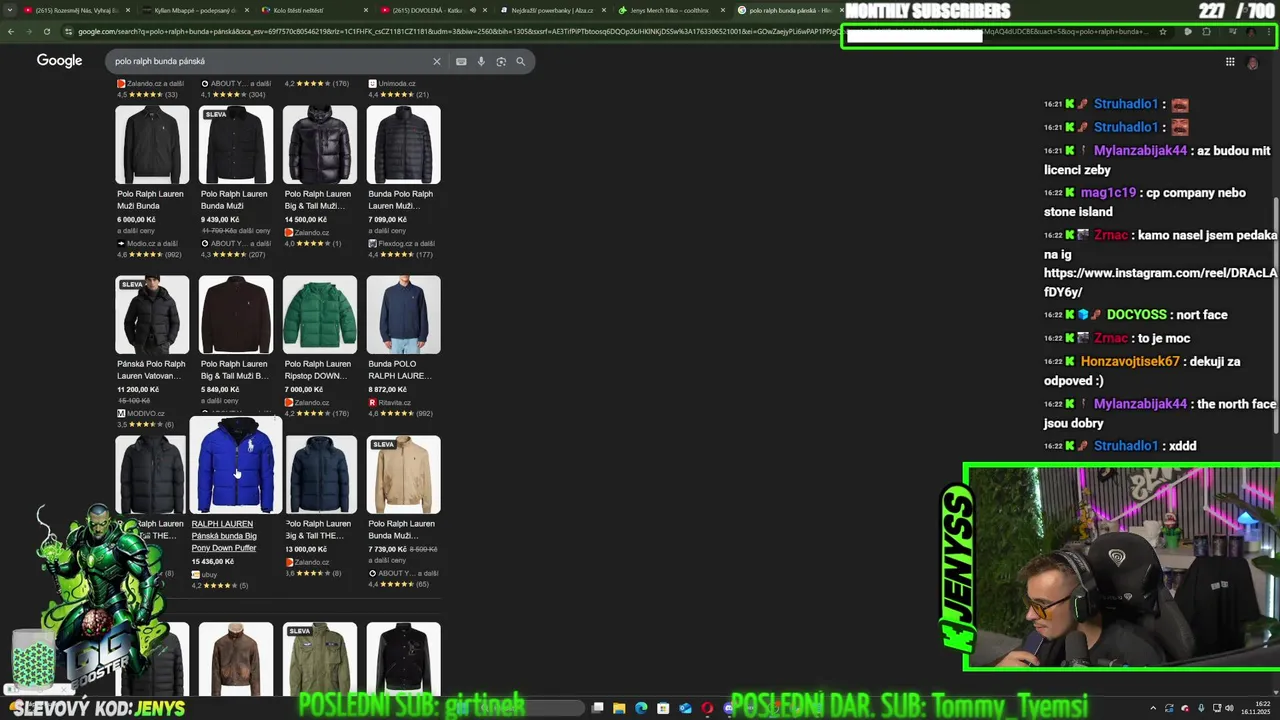Open the 6 000,00 Kč Polo Ralph Lauren Muži Bunda

tap(152, 145)
